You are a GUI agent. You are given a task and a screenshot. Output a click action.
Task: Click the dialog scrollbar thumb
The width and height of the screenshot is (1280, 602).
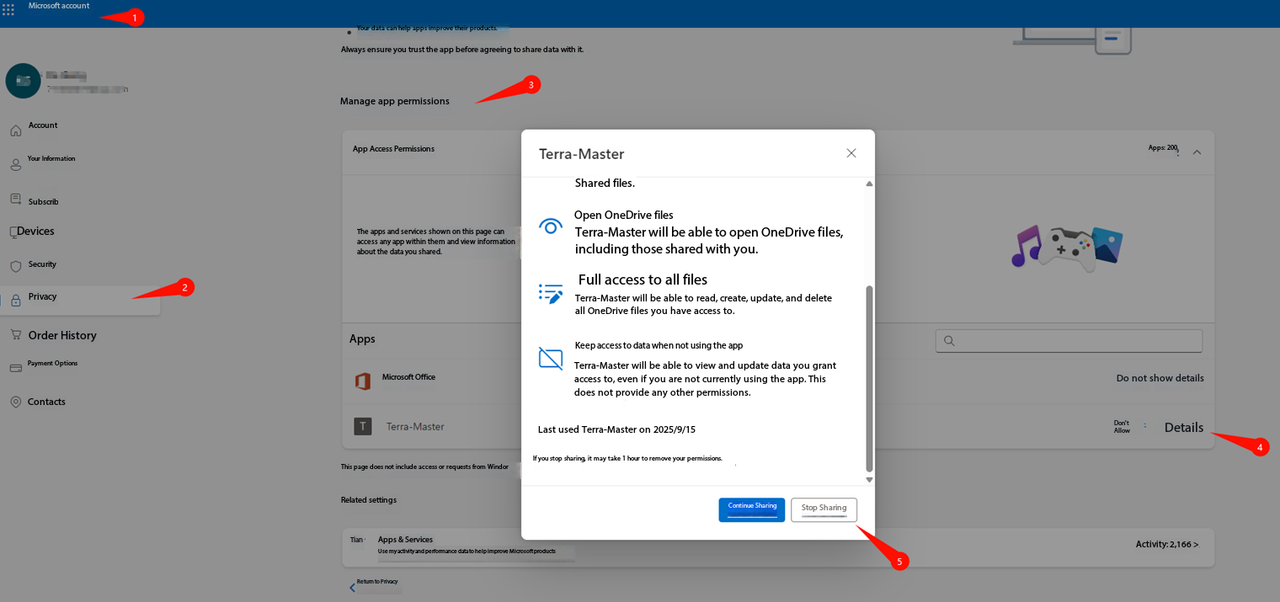[869, 378]
